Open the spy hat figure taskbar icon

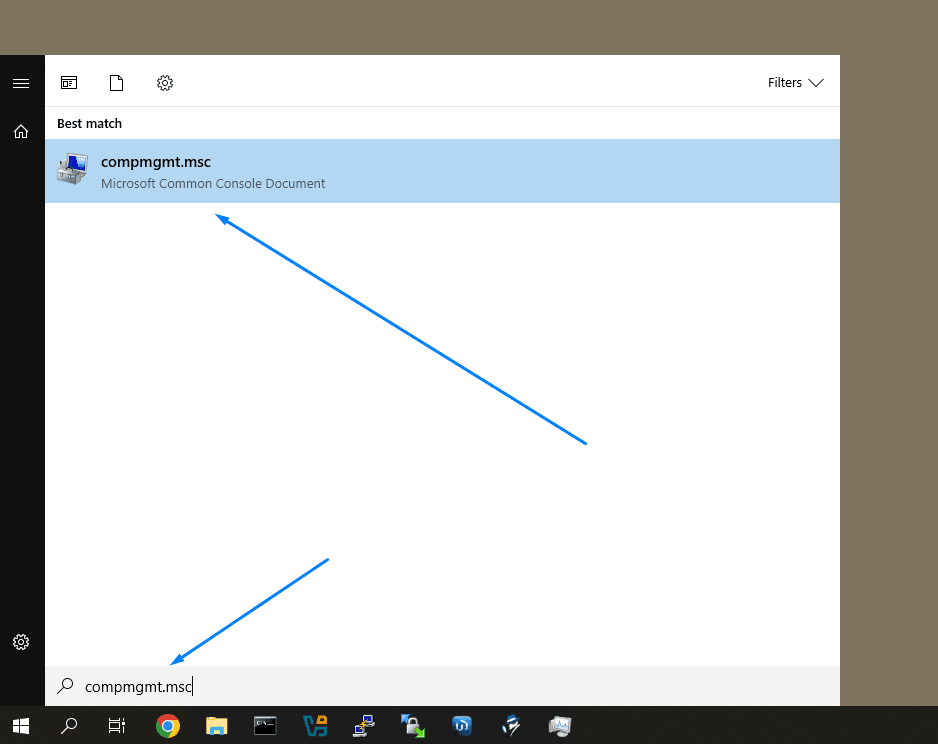[511, 725]
